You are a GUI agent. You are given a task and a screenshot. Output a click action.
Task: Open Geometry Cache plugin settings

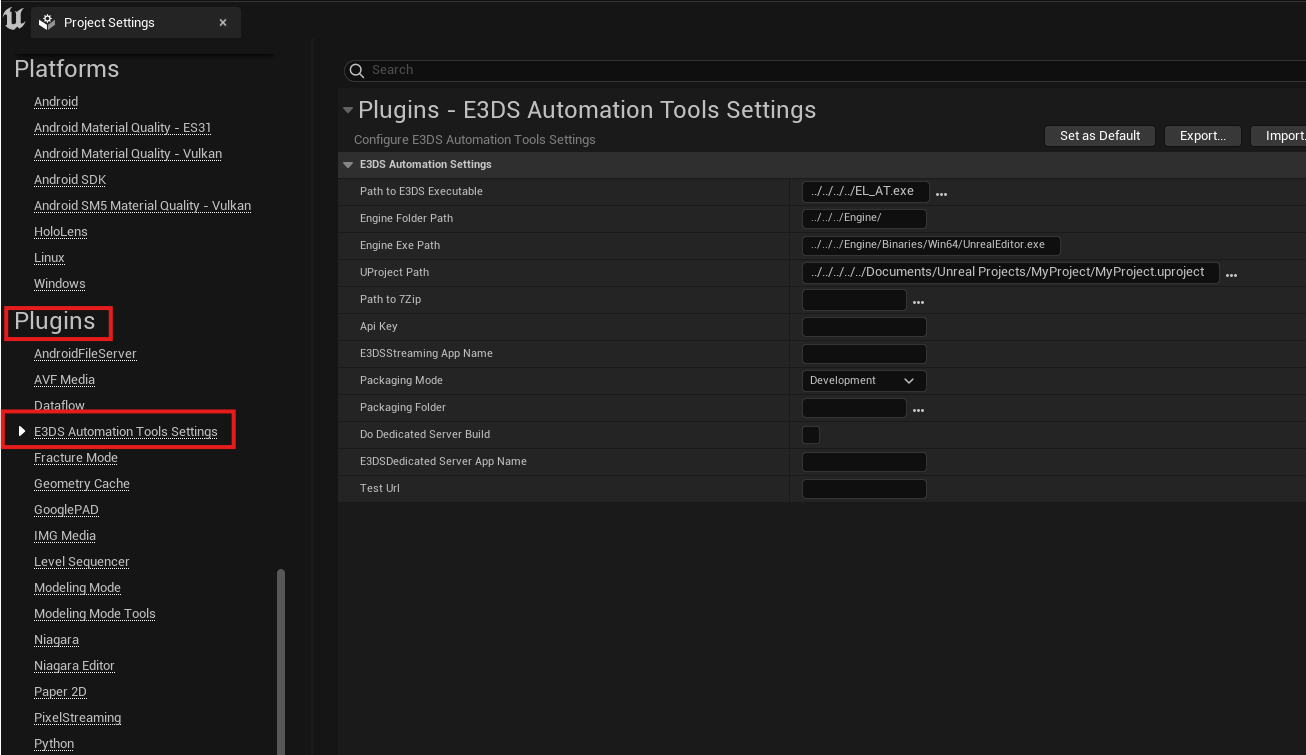[x=82, y=484]
